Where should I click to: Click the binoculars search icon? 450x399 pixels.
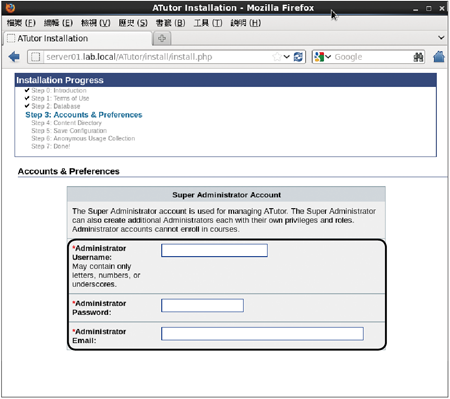418,57
